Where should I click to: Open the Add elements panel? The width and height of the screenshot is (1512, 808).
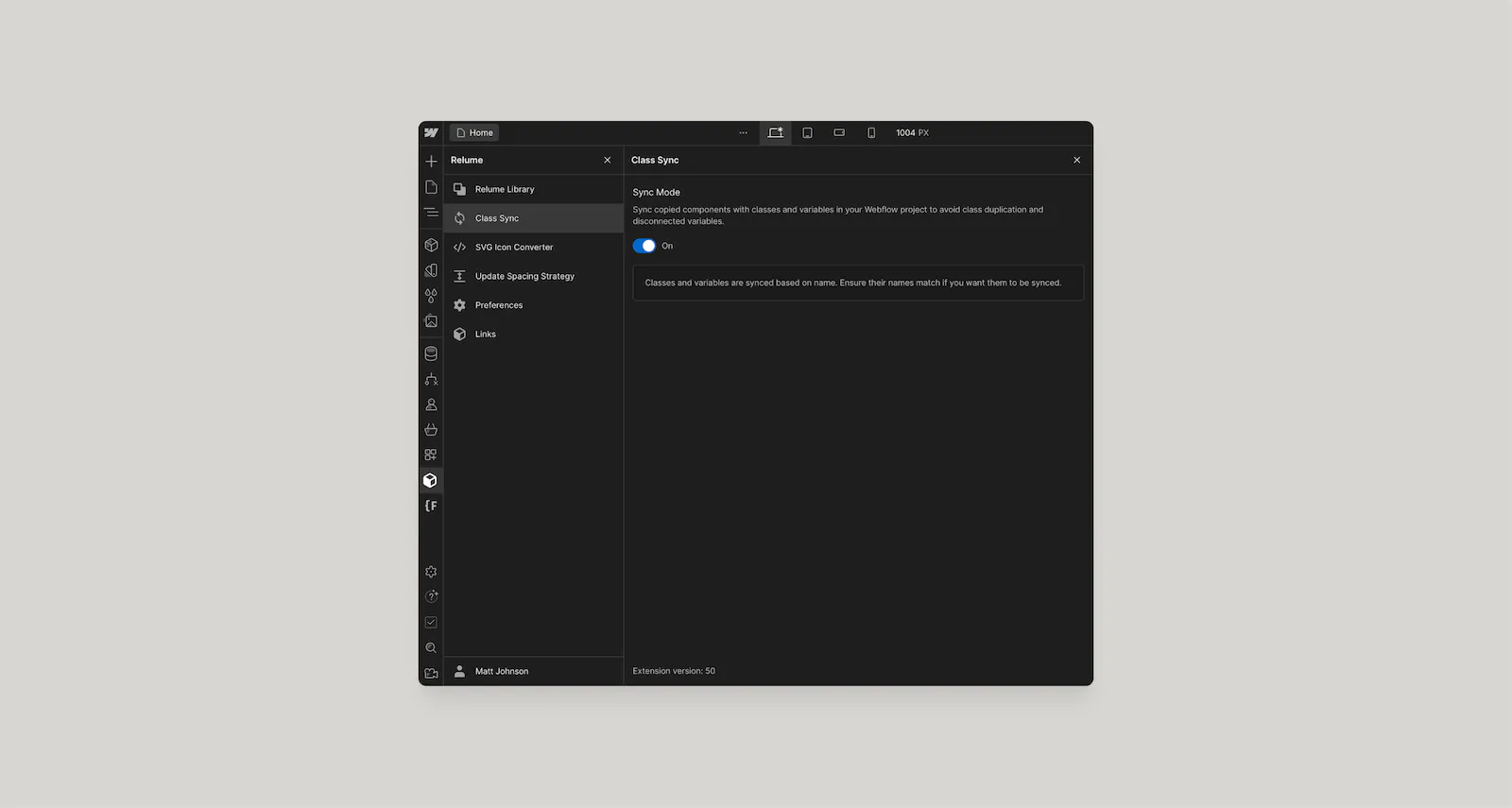431,162
